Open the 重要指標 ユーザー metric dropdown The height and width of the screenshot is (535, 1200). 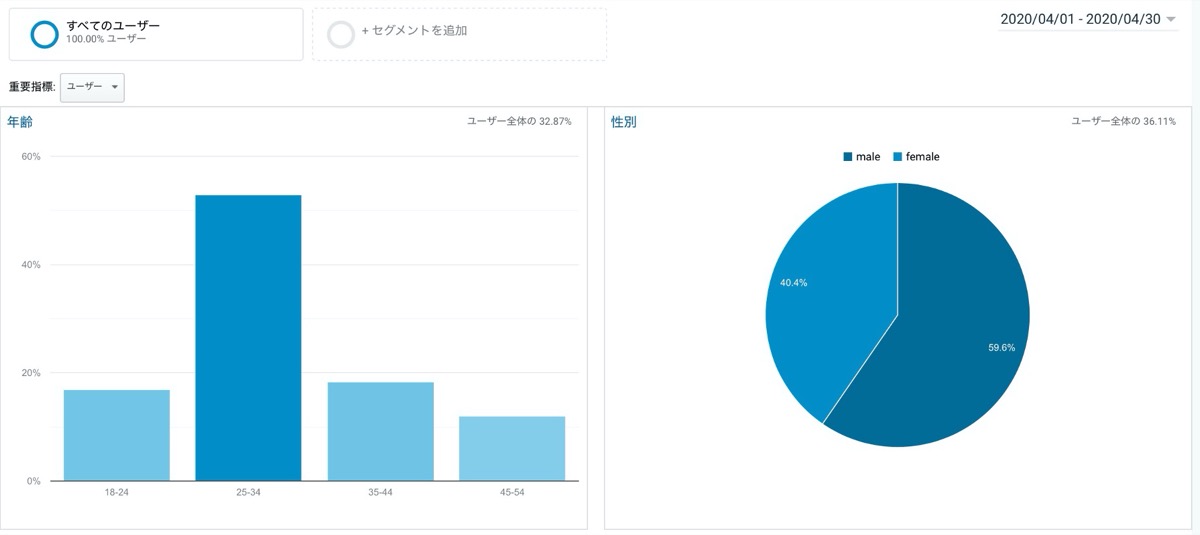click(x=92, y=87)
